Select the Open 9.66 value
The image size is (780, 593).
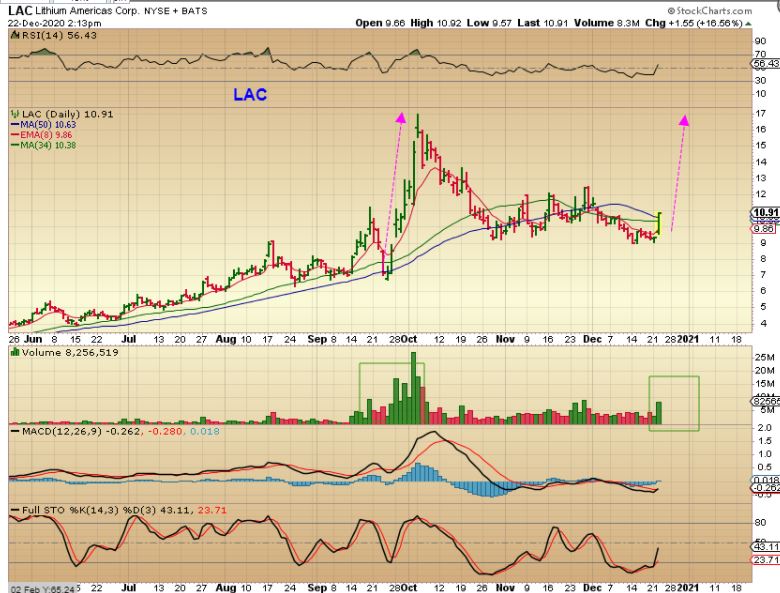point(380,23)
